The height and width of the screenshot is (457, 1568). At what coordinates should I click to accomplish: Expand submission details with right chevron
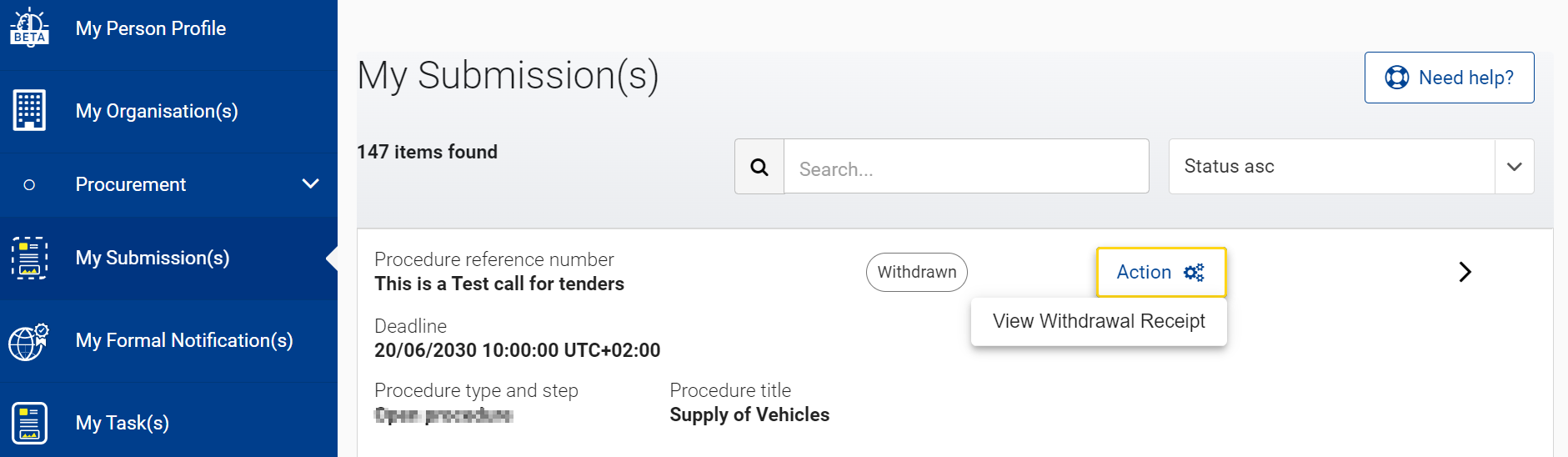tap(1465, 272)
